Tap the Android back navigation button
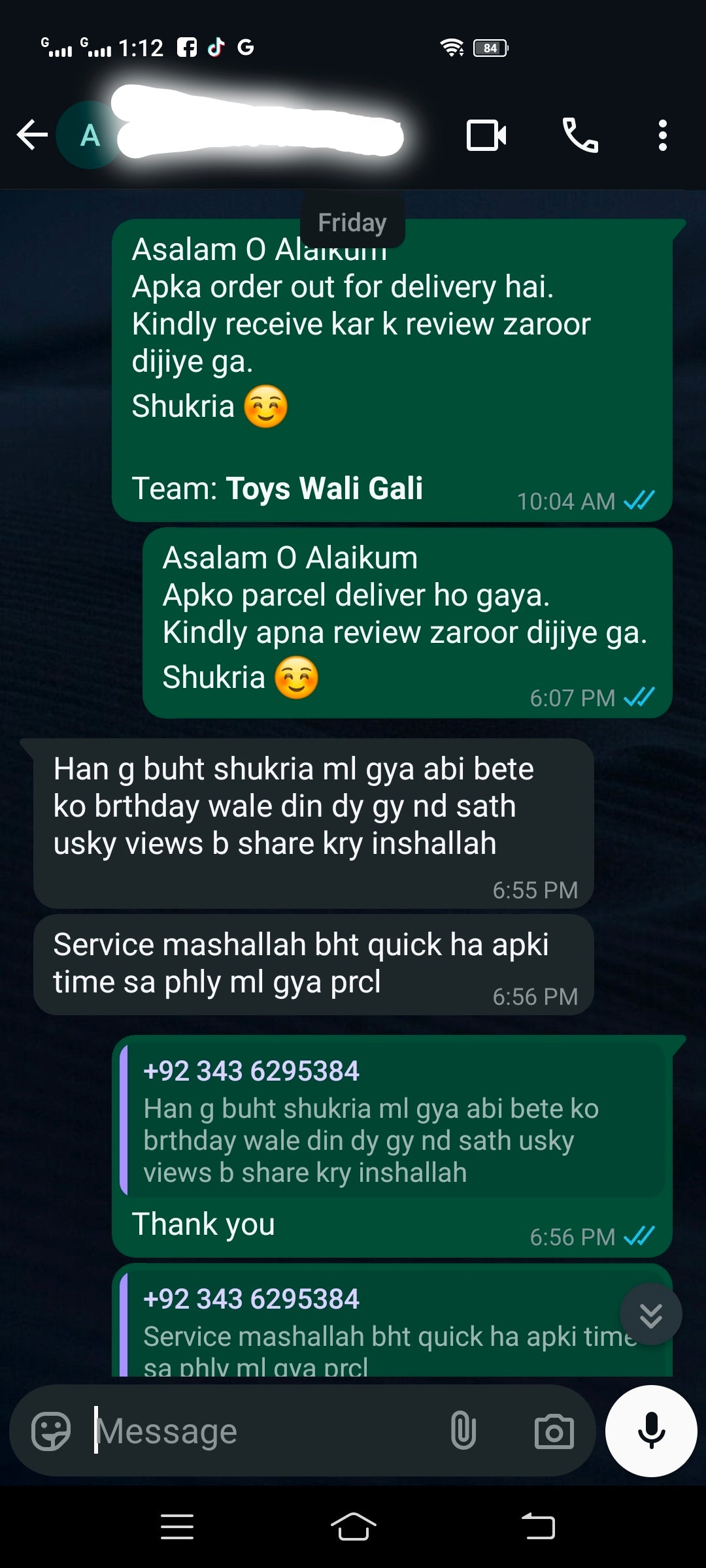This screenshot has width=706, height=1568. pyautogui.click(x=538, y=1527)
